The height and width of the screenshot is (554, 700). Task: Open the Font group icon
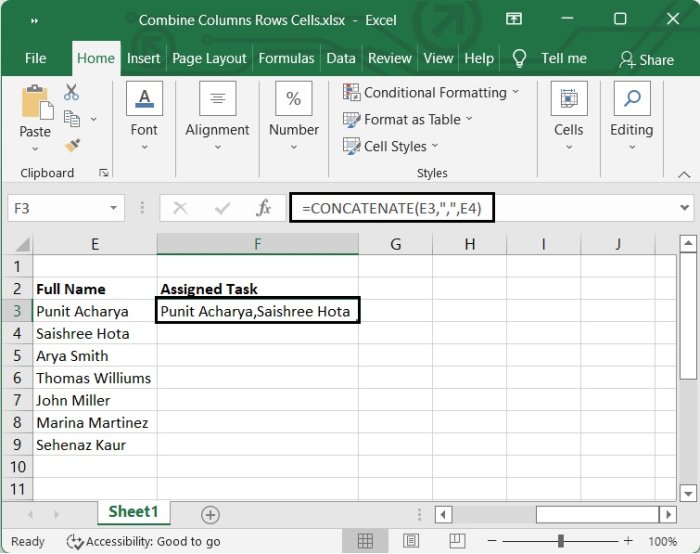click(144, 99)
